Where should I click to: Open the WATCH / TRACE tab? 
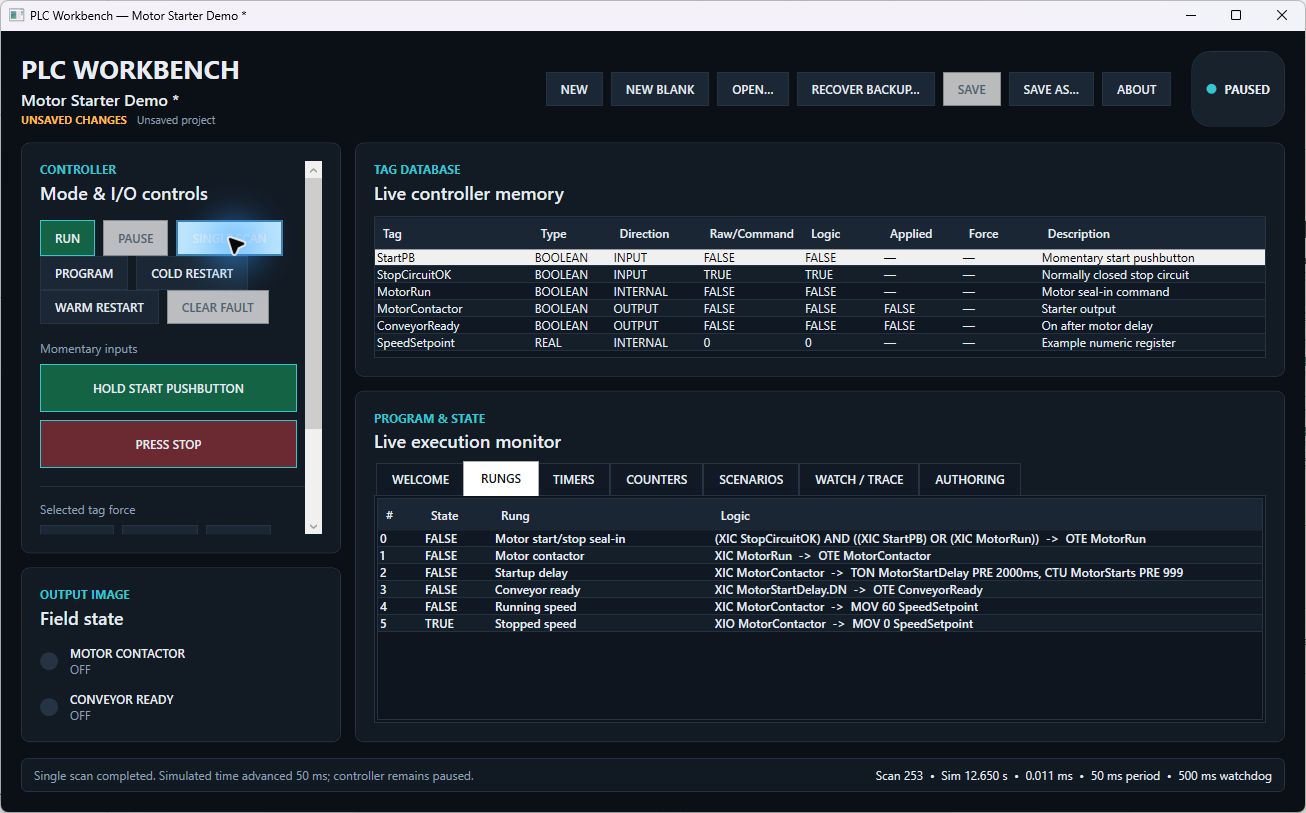(859, 479)
